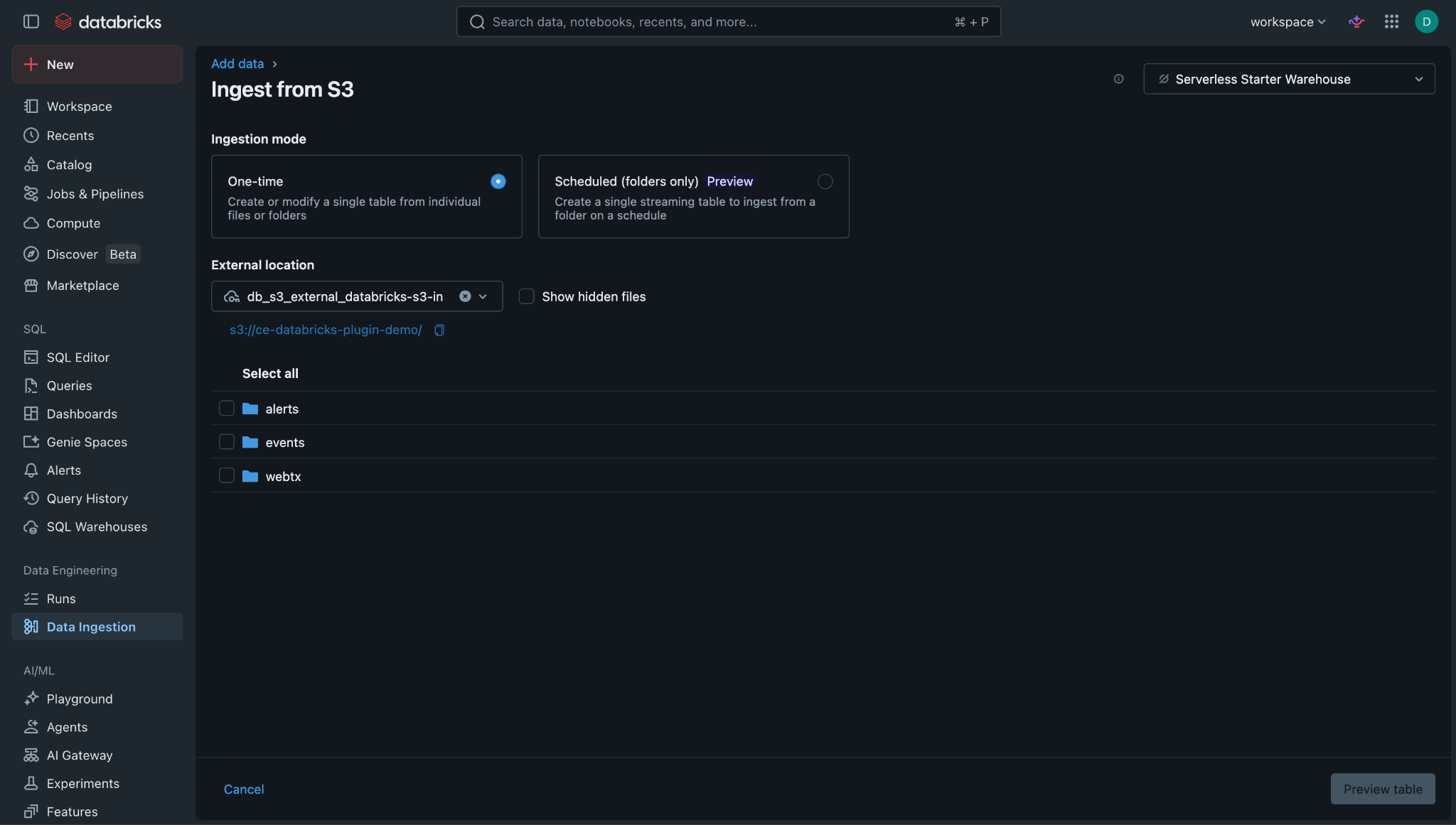Open the workspace switcher dropdown
Viewport: 1456px width, 825px height.
(x=1288, y=22)
